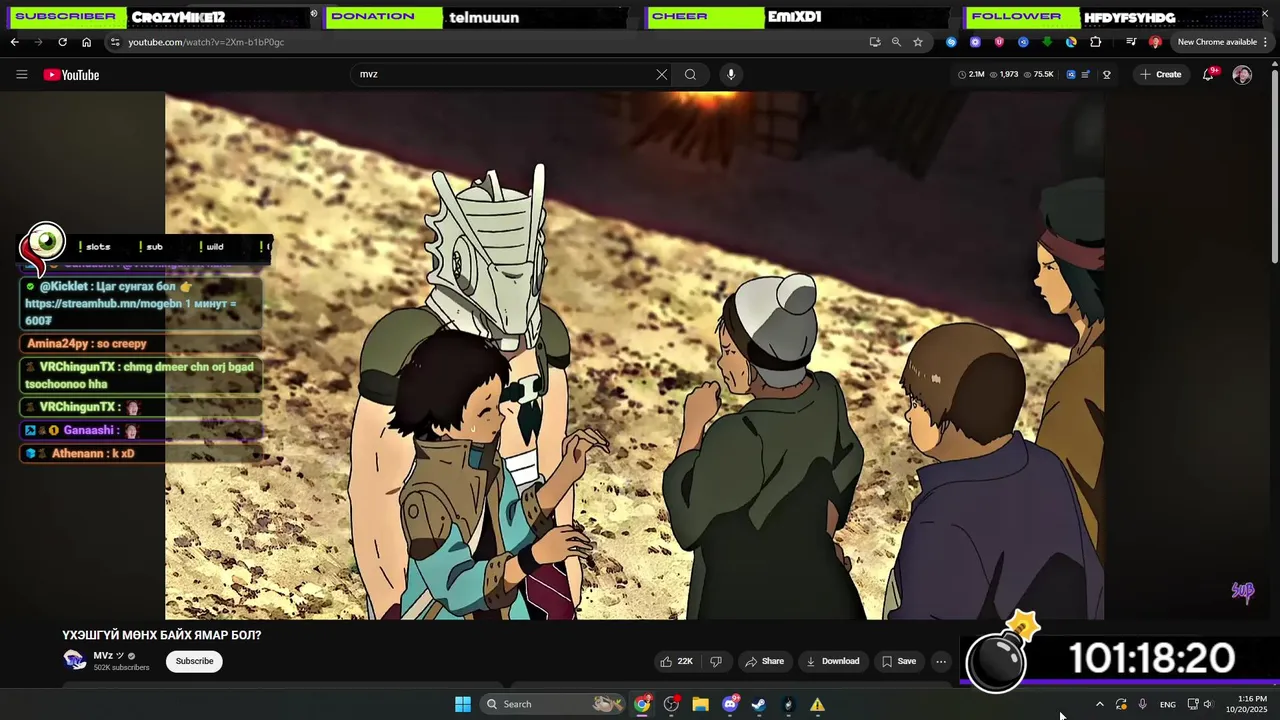Open the browser home page icon
1280x720 pixels.
86,42
